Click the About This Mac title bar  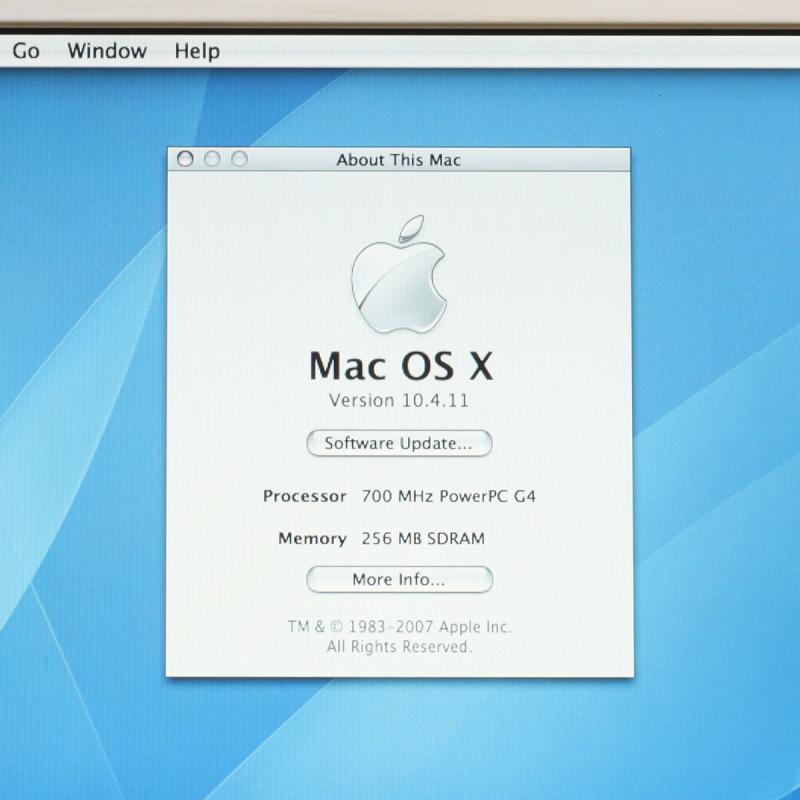399,160
